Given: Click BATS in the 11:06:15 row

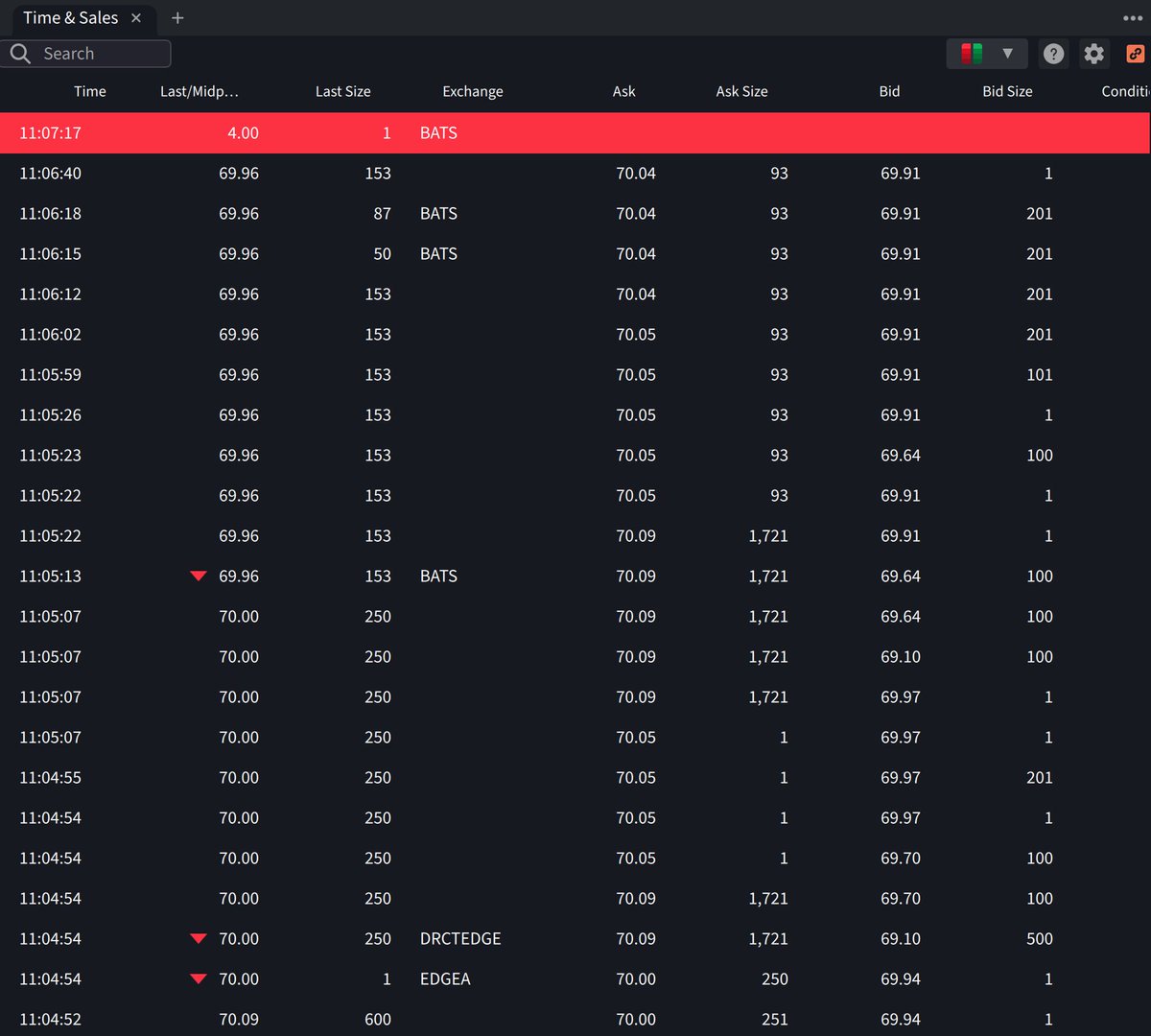Looking at the screenshot, I should (x=438, y=254).
